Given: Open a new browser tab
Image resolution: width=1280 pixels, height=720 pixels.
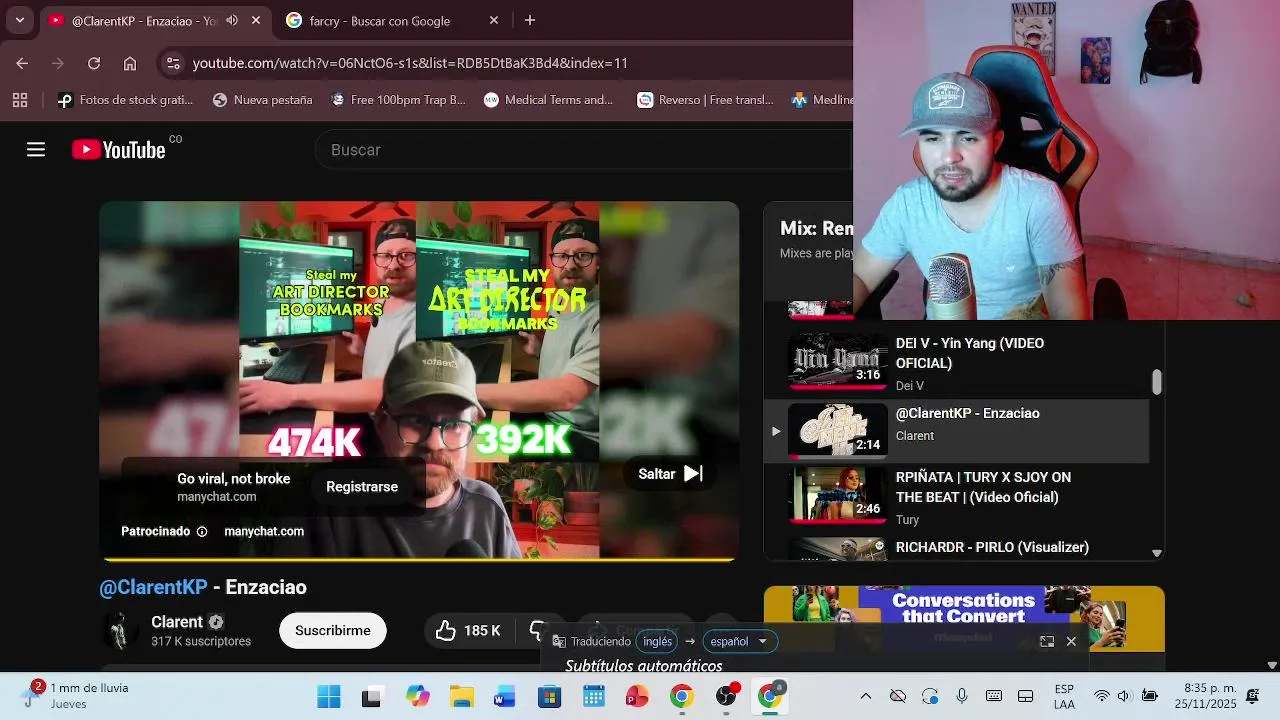Looking at the screenshot, I should (530, 20).
